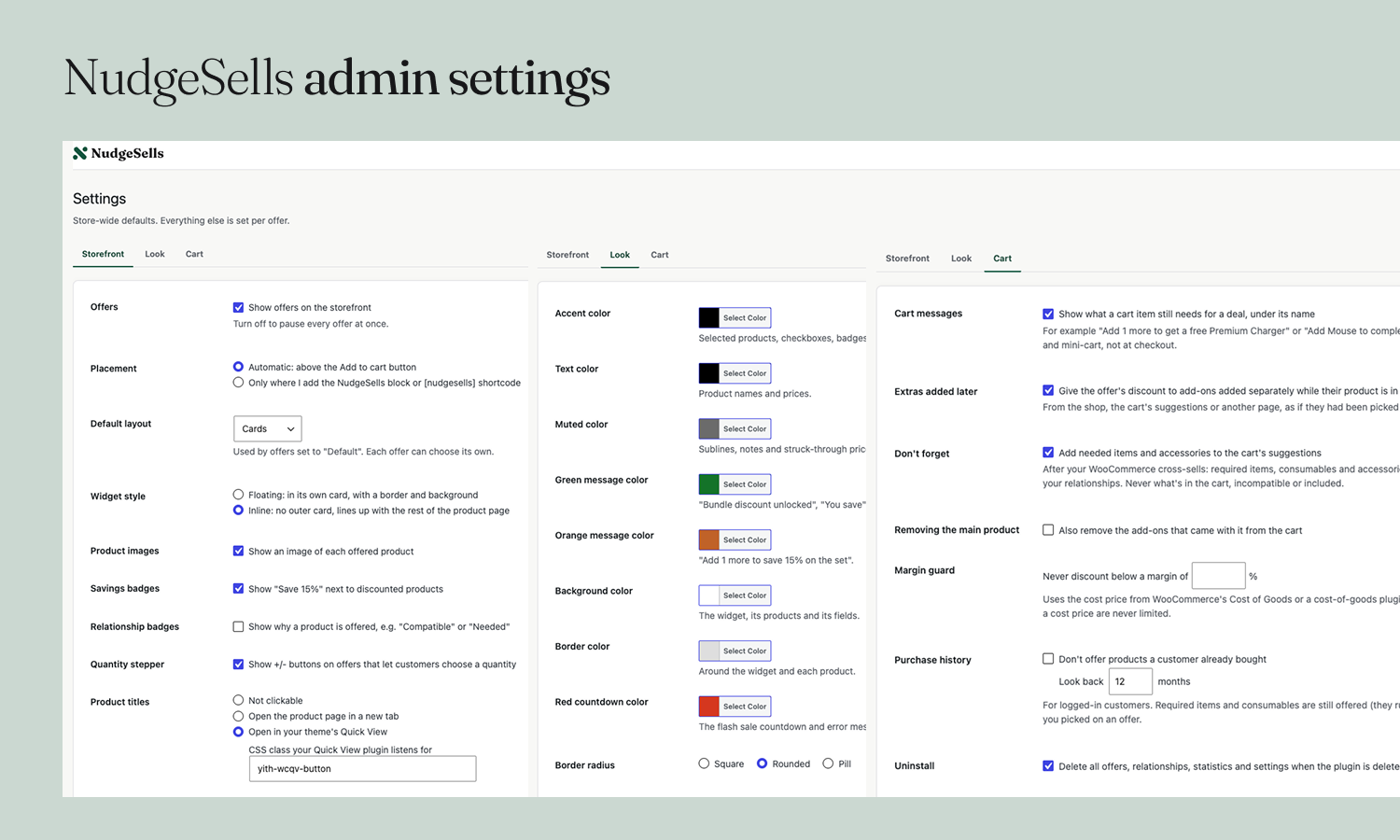Choose Automatic placement above Add to cart

click(x=239, y=367)
